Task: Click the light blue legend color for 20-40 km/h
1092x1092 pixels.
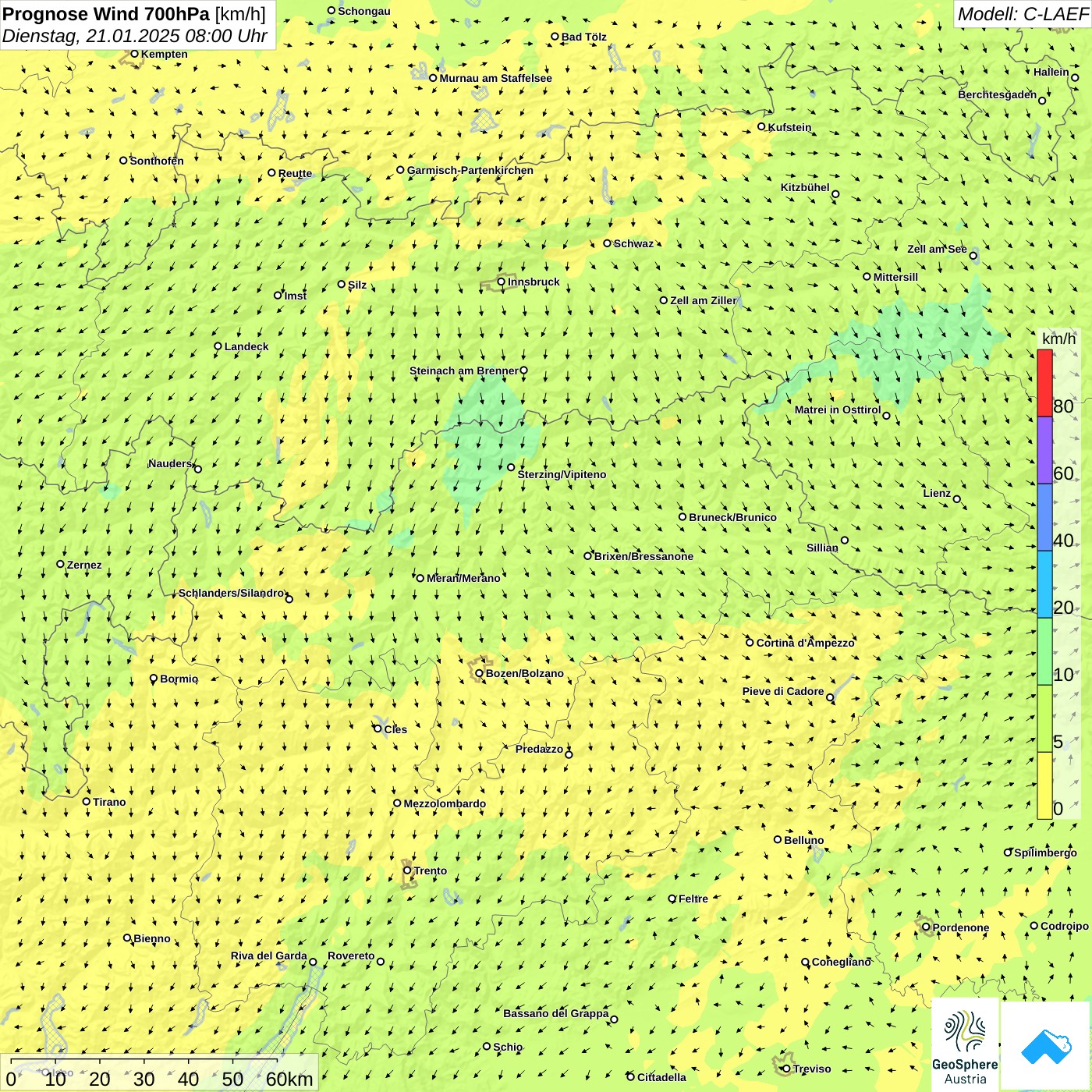Action: (x=1044, y=584)
